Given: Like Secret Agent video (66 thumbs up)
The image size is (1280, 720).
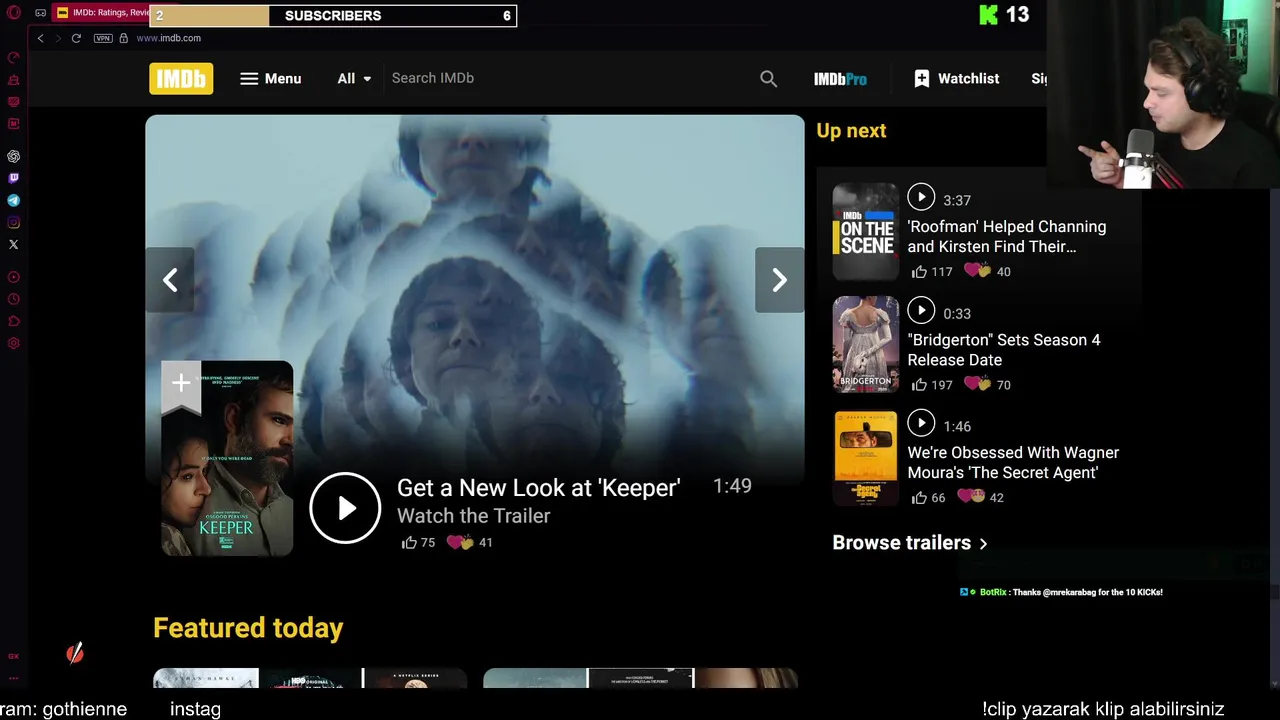Looking at the screenshot, I should point(928,497).
